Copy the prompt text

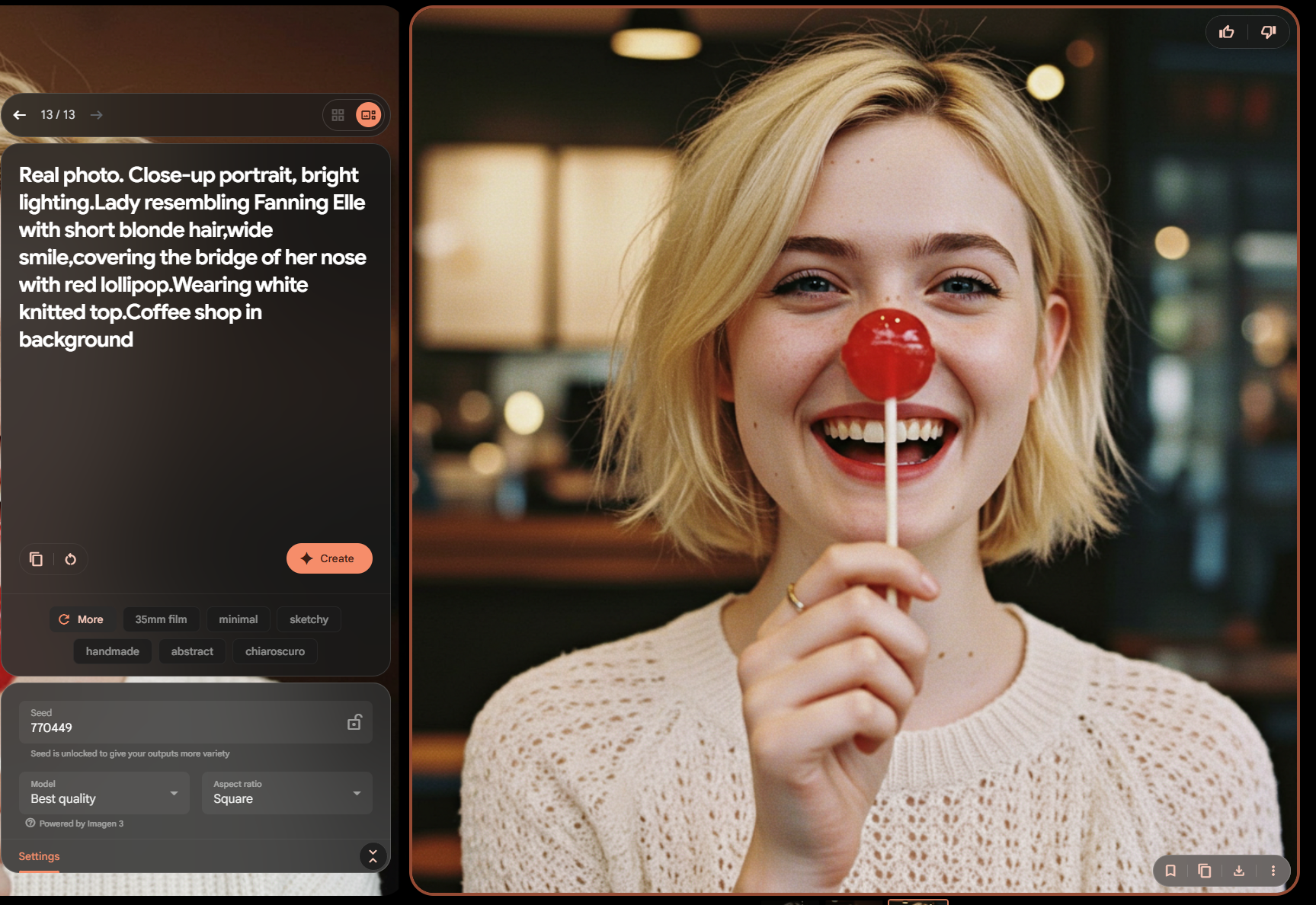click(x=36, y=559)
